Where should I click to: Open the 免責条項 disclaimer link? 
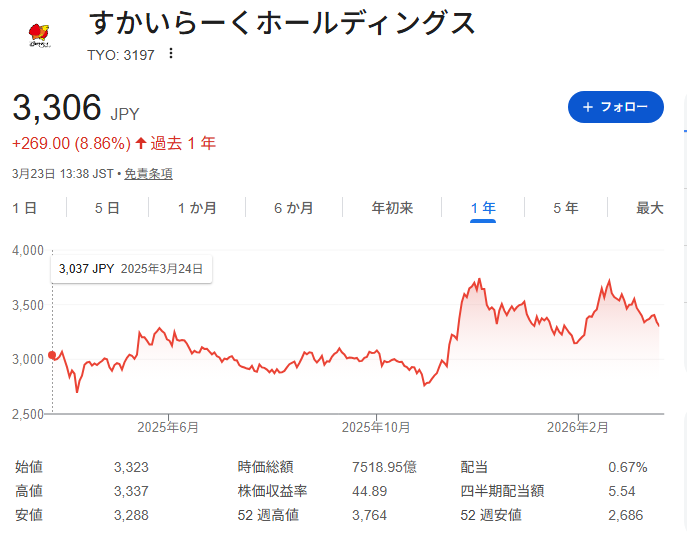click(148, 174)
